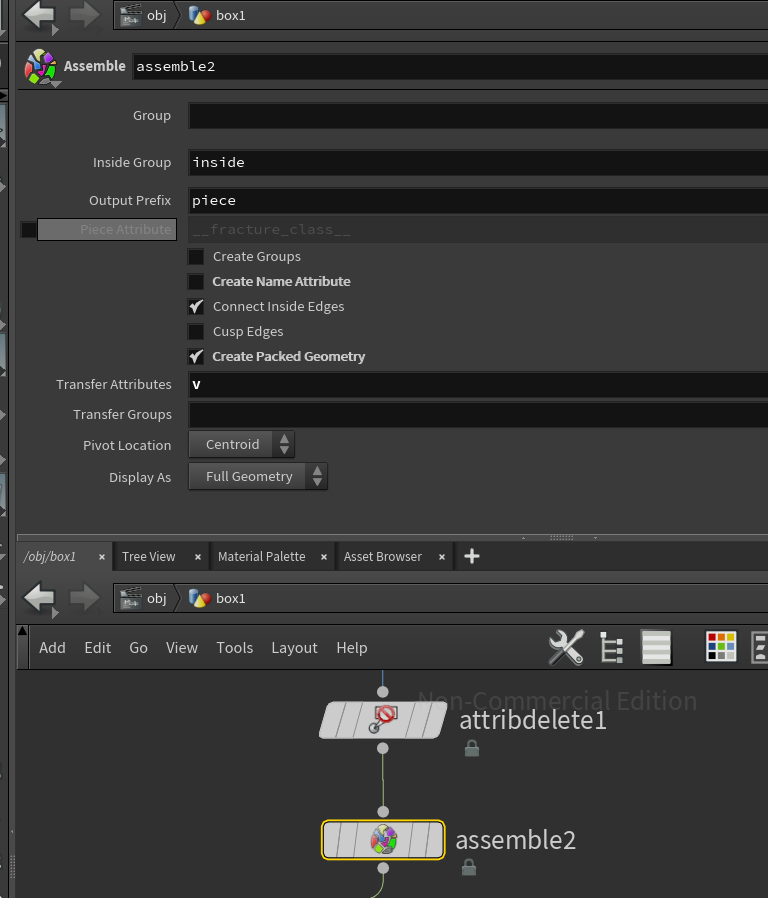768x898 pixels.
Task: Open the Edit menu
Action: [x=97, y=648]
